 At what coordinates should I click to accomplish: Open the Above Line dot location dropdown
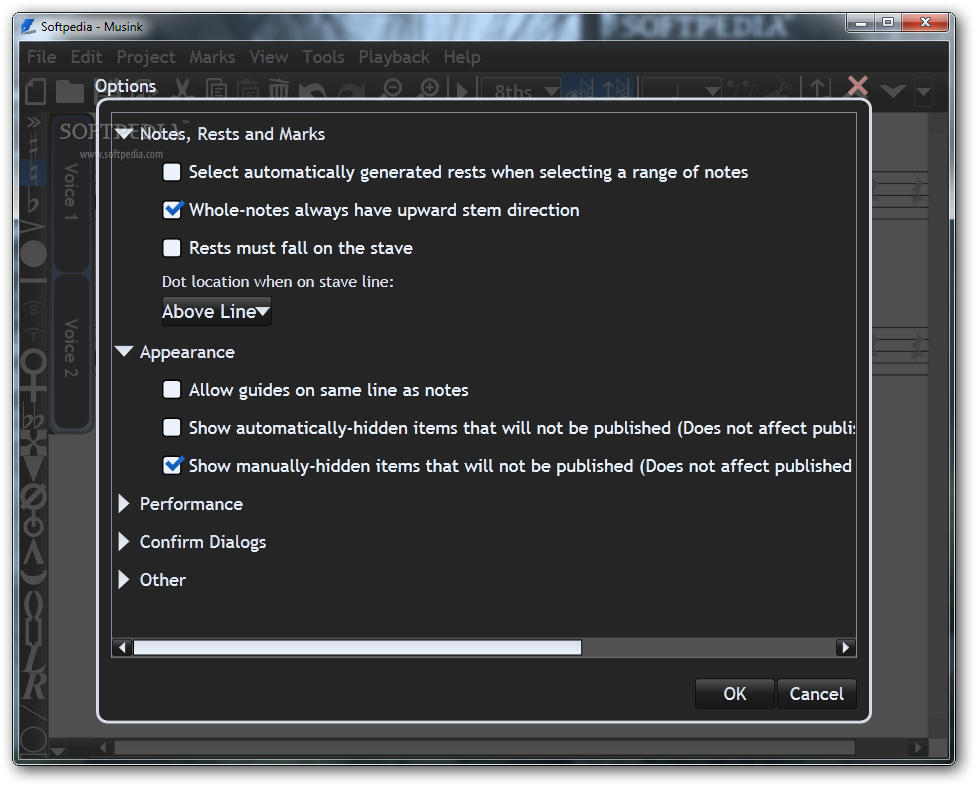click(x=217, y=311)
